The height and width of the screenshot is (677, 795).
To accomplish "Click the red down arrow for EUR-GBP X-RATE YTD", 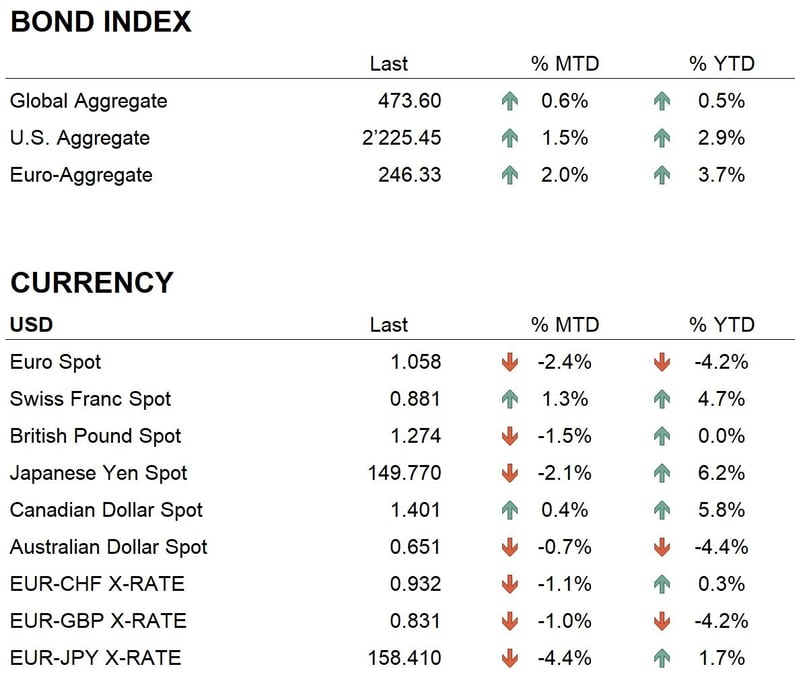I will tap(661, 621).
